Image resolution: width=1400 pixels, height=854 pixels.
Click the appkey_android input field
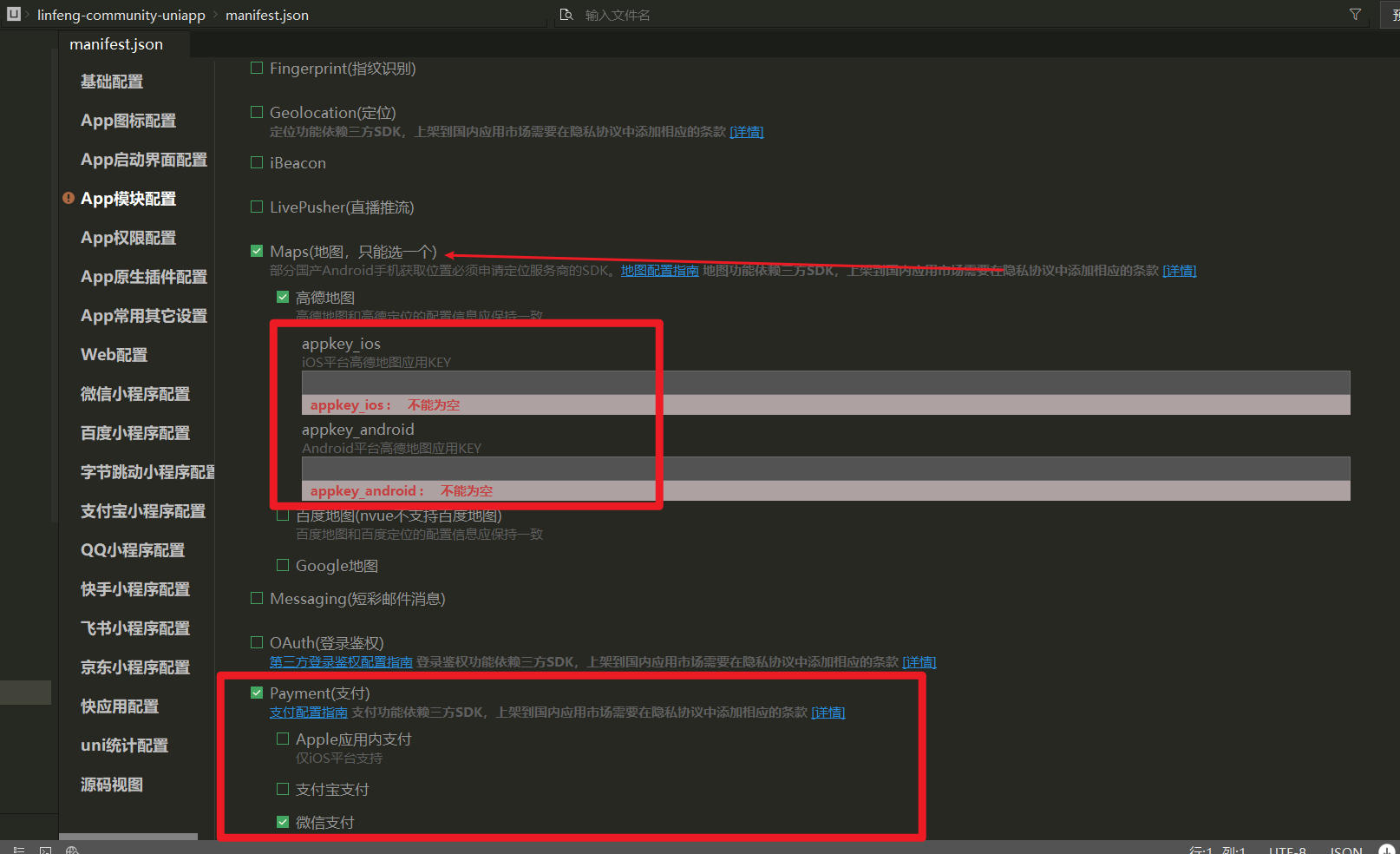tap(826, 469)
